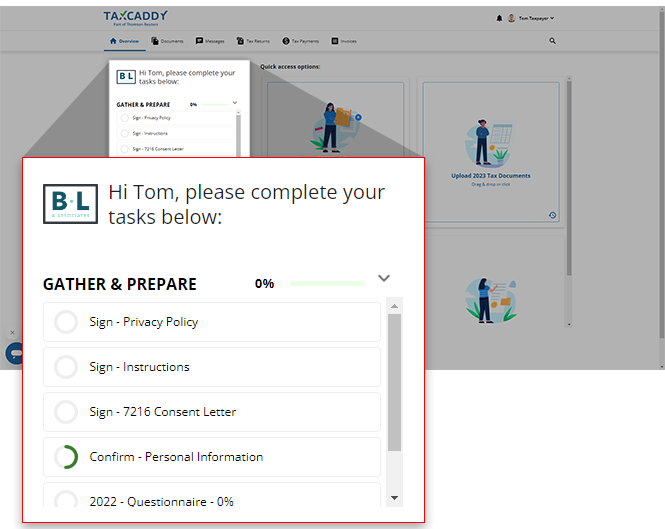Open the chat bubble widget
The height and width of the screenshot is (529, 665).
click(x=15, y=353)
